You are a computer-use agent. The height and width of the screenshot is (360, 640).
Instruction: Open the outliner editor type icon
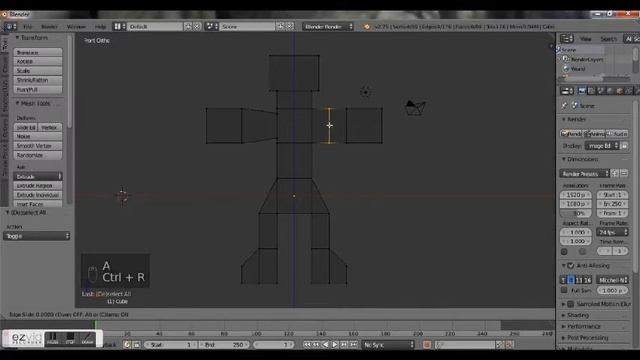(567, 39)
